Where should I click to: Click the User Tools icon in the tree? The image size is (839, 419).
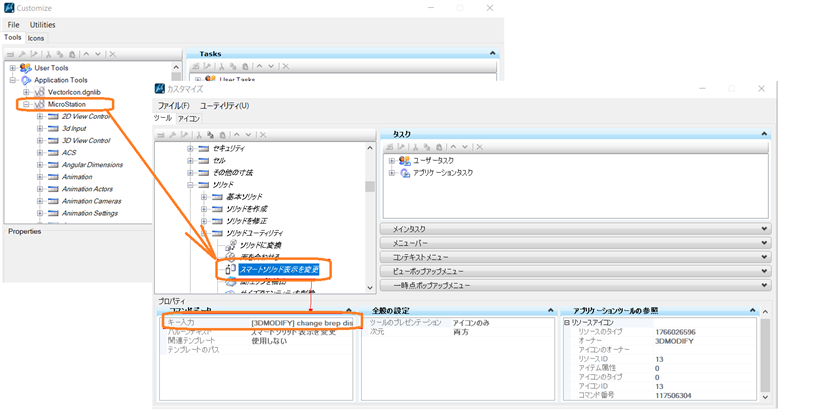point(25,68)
